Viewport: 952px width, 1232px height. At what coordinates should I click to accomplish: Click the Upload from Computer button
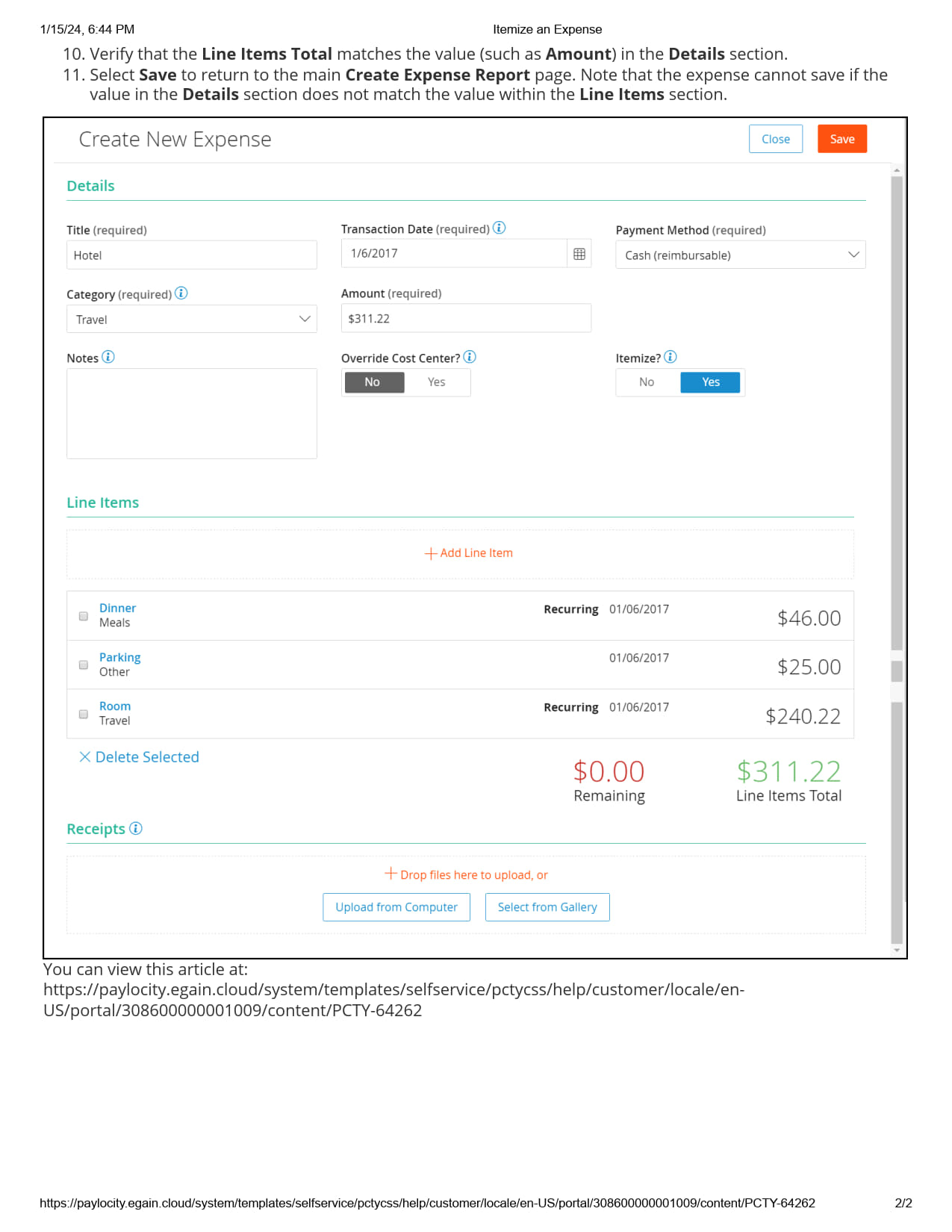pos(396,907)
